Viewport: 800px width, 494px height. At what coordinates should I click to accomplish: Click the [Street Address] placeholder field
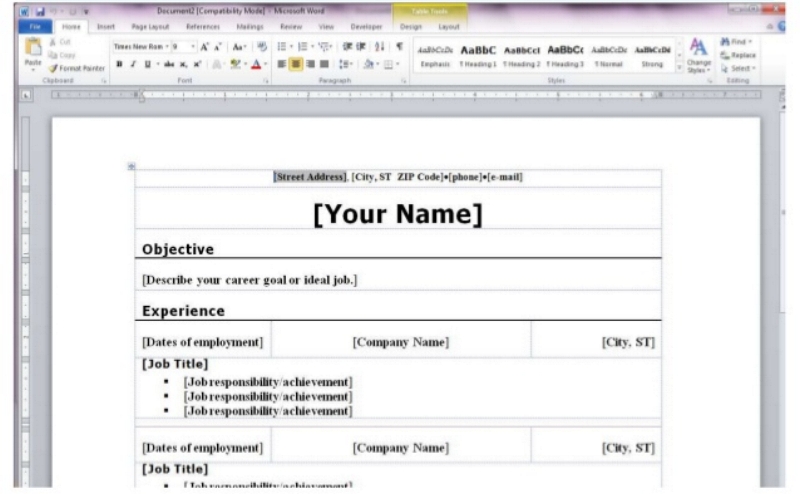tap(310, 177)
